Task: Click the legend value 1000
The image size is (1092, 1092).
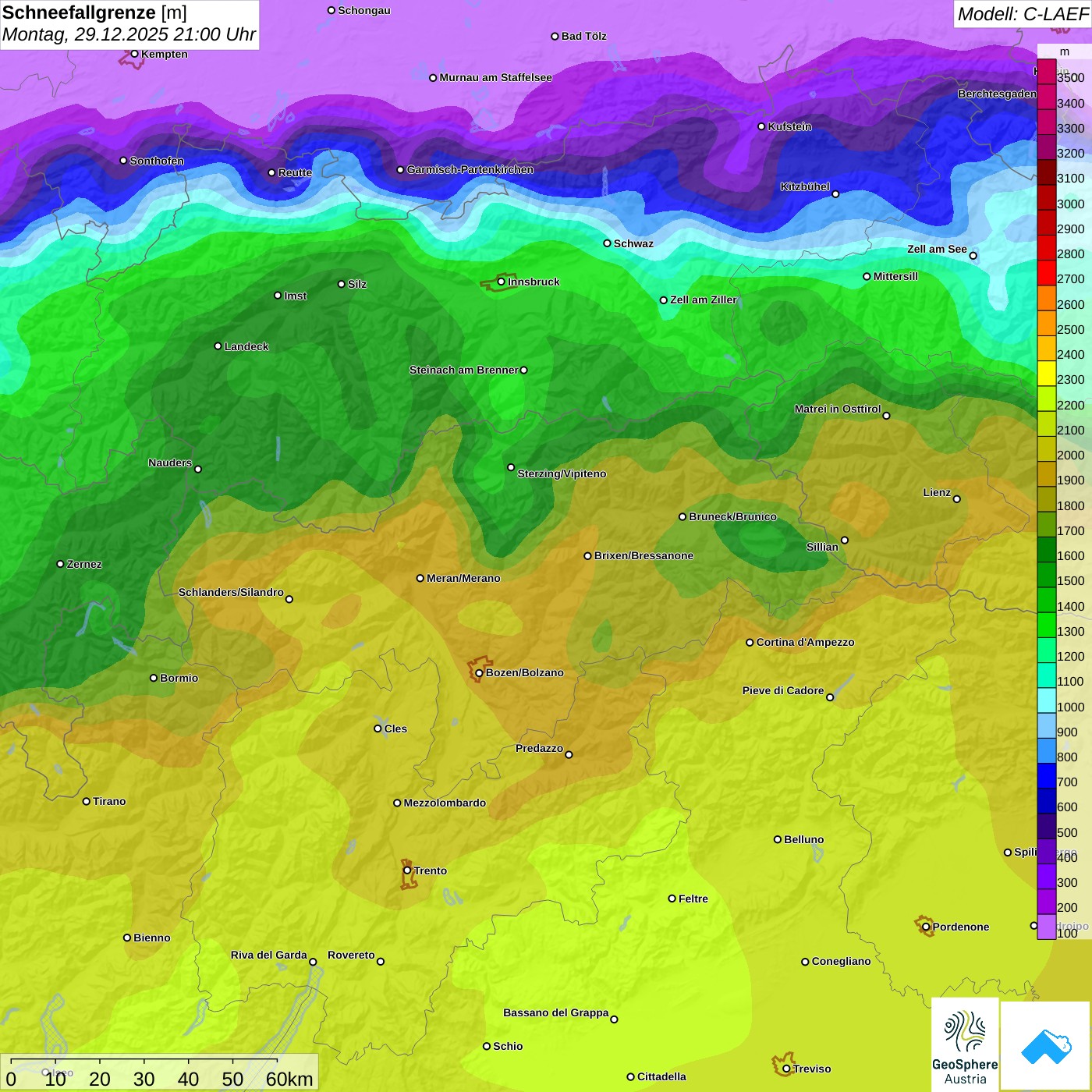Action: coord(1070,707)
